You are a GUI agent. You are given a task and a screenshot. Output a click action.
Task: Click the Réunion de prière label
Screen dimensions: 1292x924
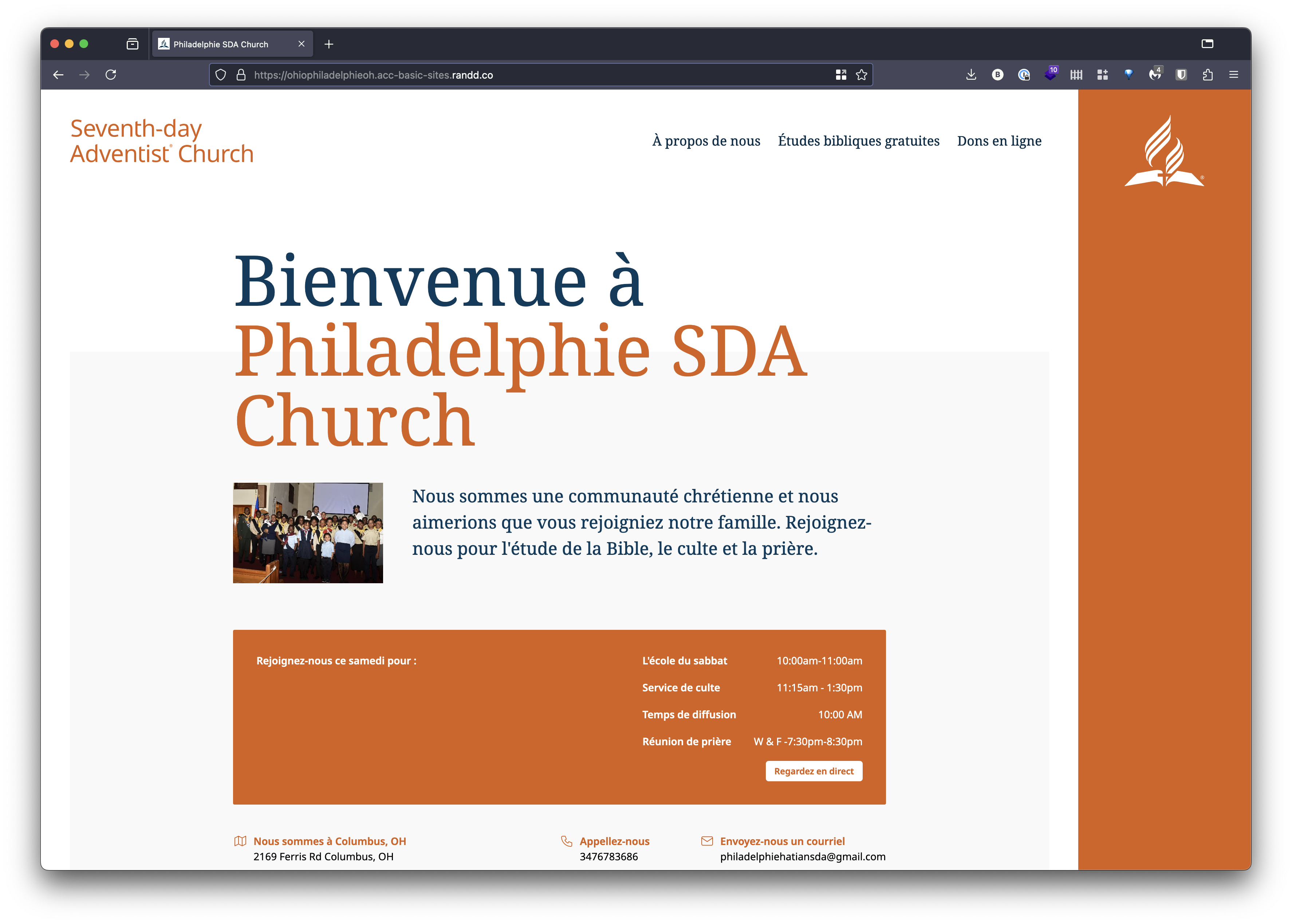(687, 741)
